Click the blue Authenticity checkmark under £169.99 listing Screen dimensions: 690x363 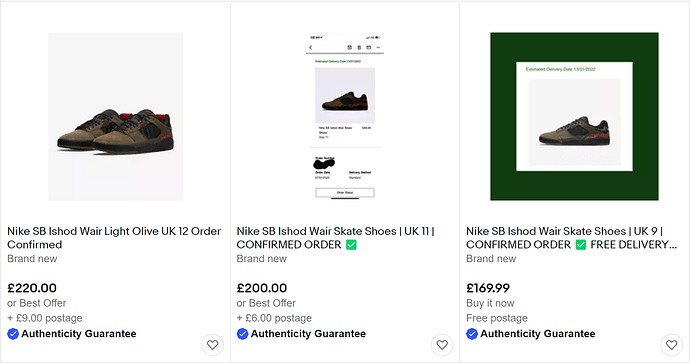(472, 334)
